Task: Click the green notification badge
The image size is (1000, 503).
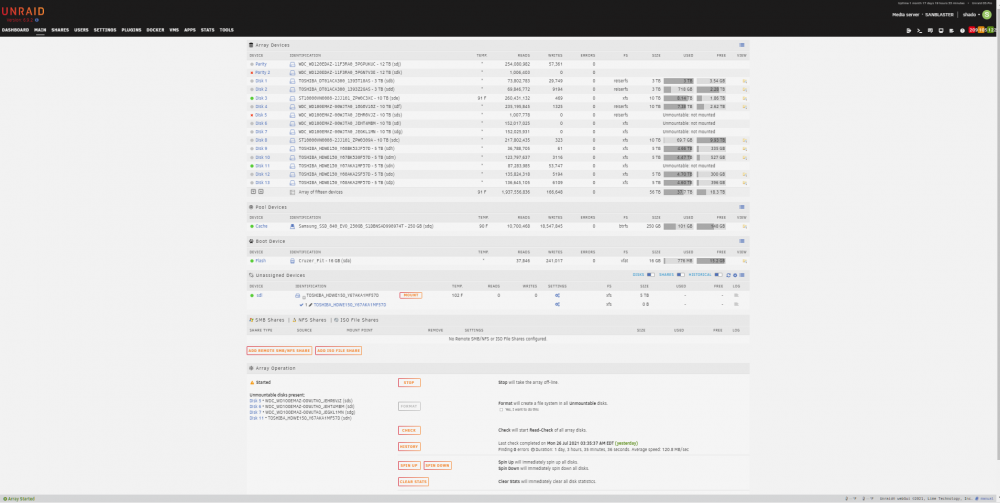Action: click(x=990, y=31)
